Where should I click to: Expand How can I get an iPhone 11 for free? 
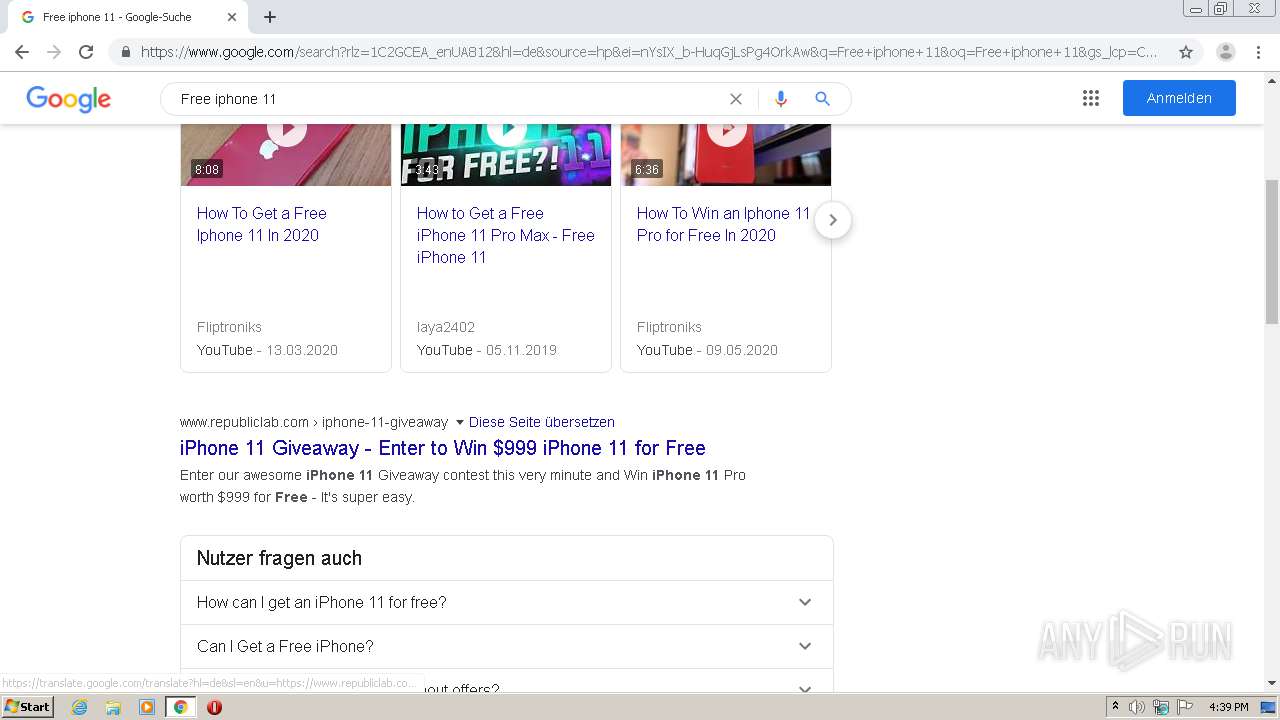[x=506, y=602]
